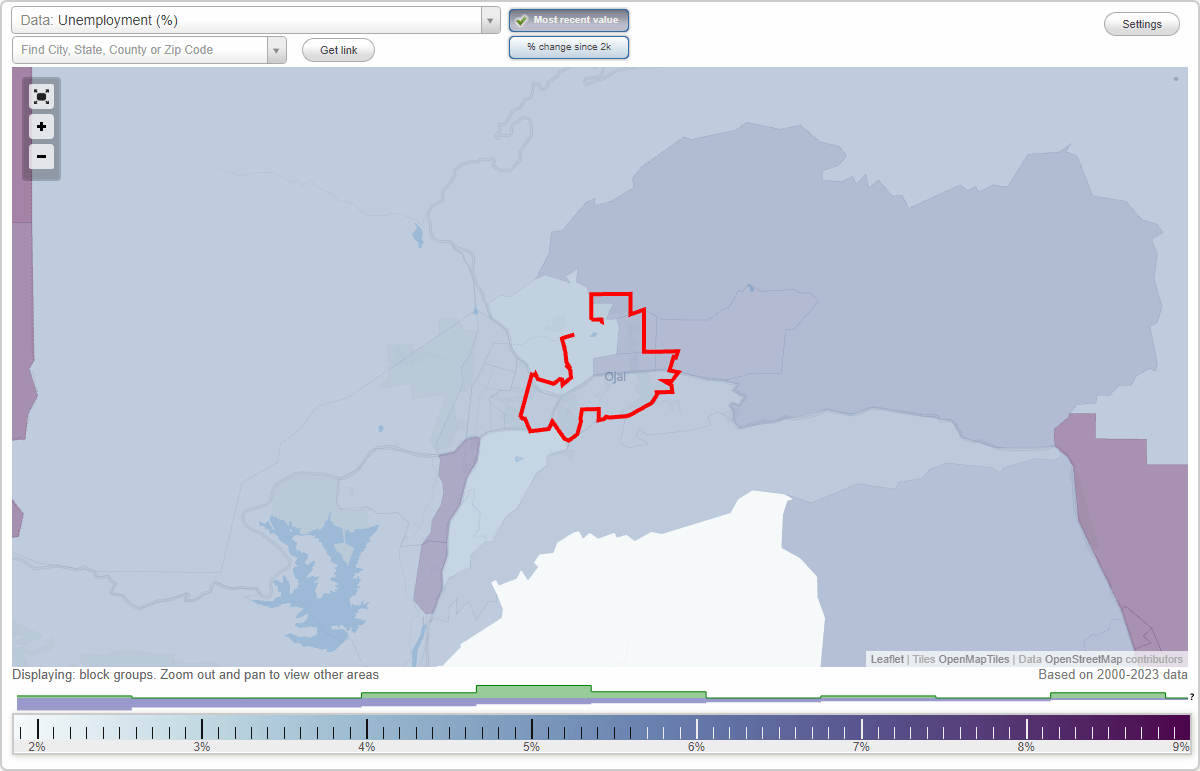Click the 3% mark on the legend scale
The image size is (1200, 771).
pyautogui.click(x=202, y=747)
